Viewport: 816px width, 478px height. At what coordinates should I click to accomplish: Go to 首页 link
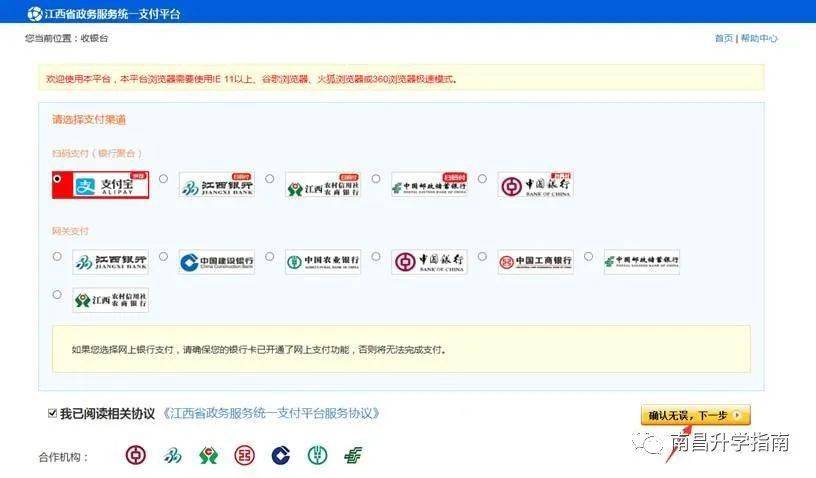point(723,38)
